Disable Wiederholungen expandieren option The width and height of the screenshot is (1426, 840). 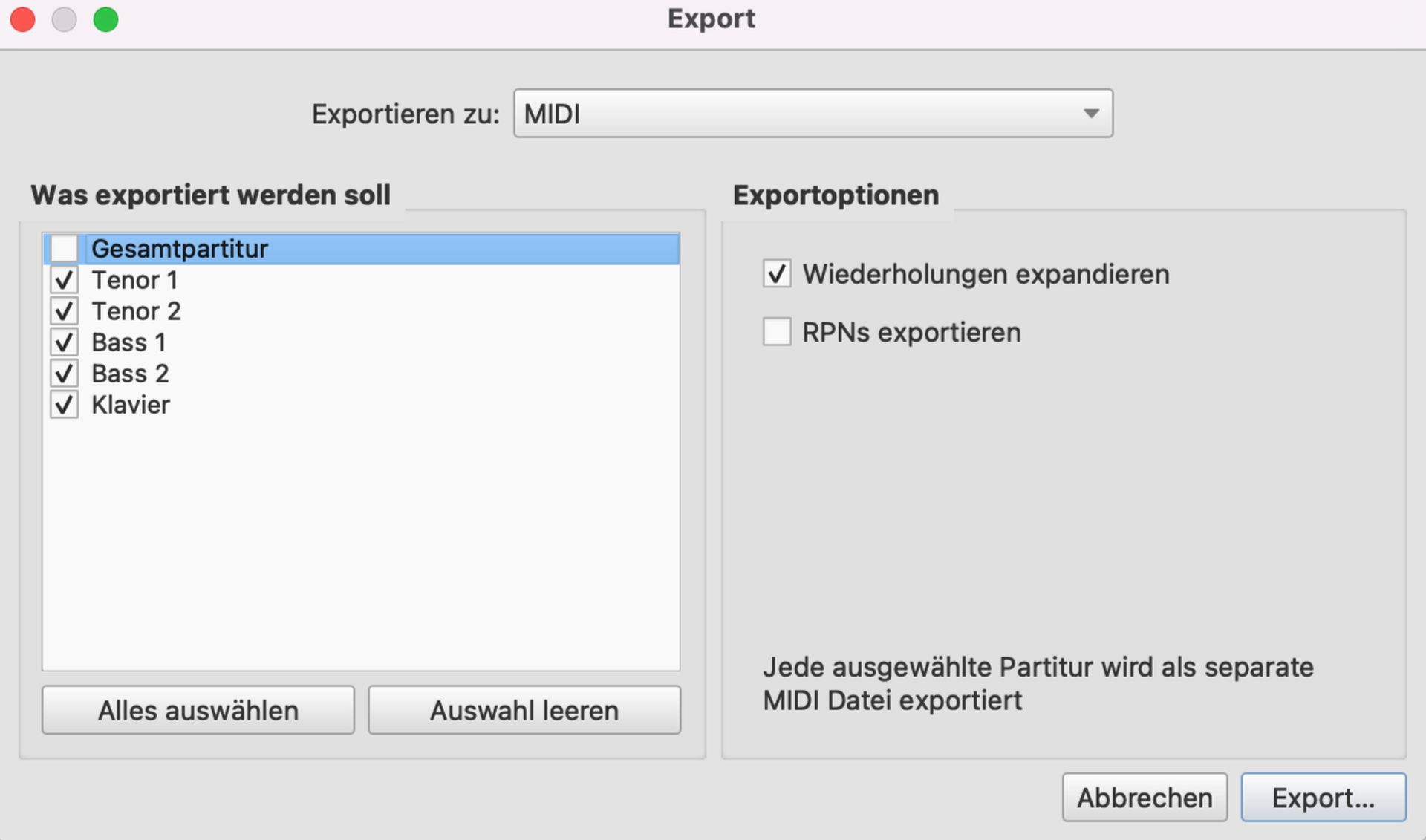point(777,274)
